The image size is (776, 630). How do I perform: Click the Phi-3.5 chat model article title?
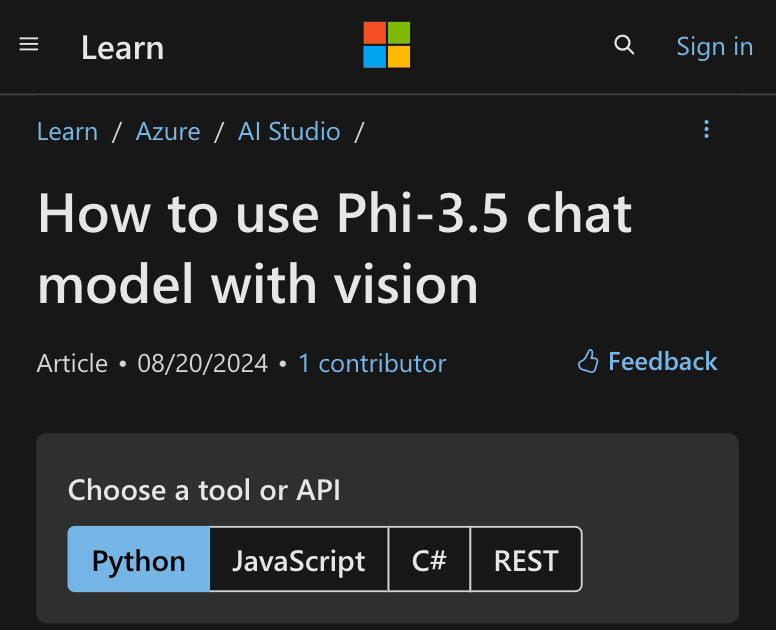tap(335, 249)
